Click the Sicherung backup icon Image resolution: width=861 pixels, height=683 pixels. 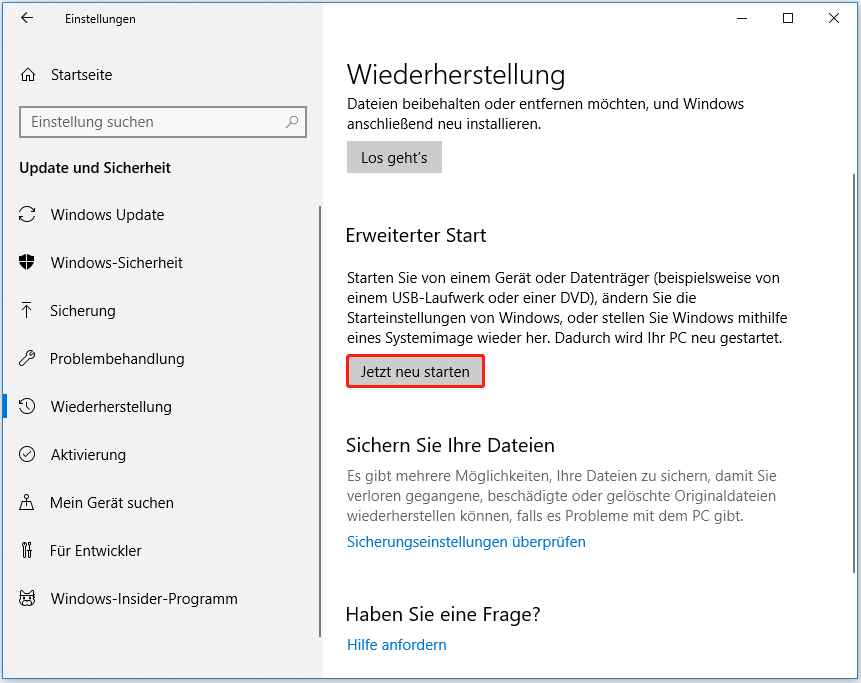coord(29,311)
